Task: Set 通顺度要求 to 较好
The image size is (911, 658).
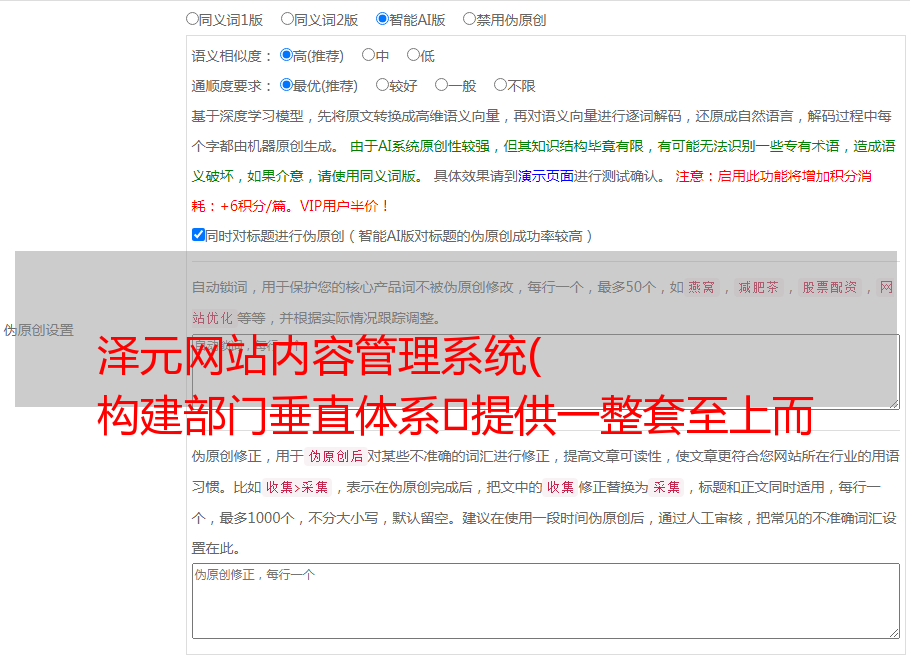Action: point(382,85)
